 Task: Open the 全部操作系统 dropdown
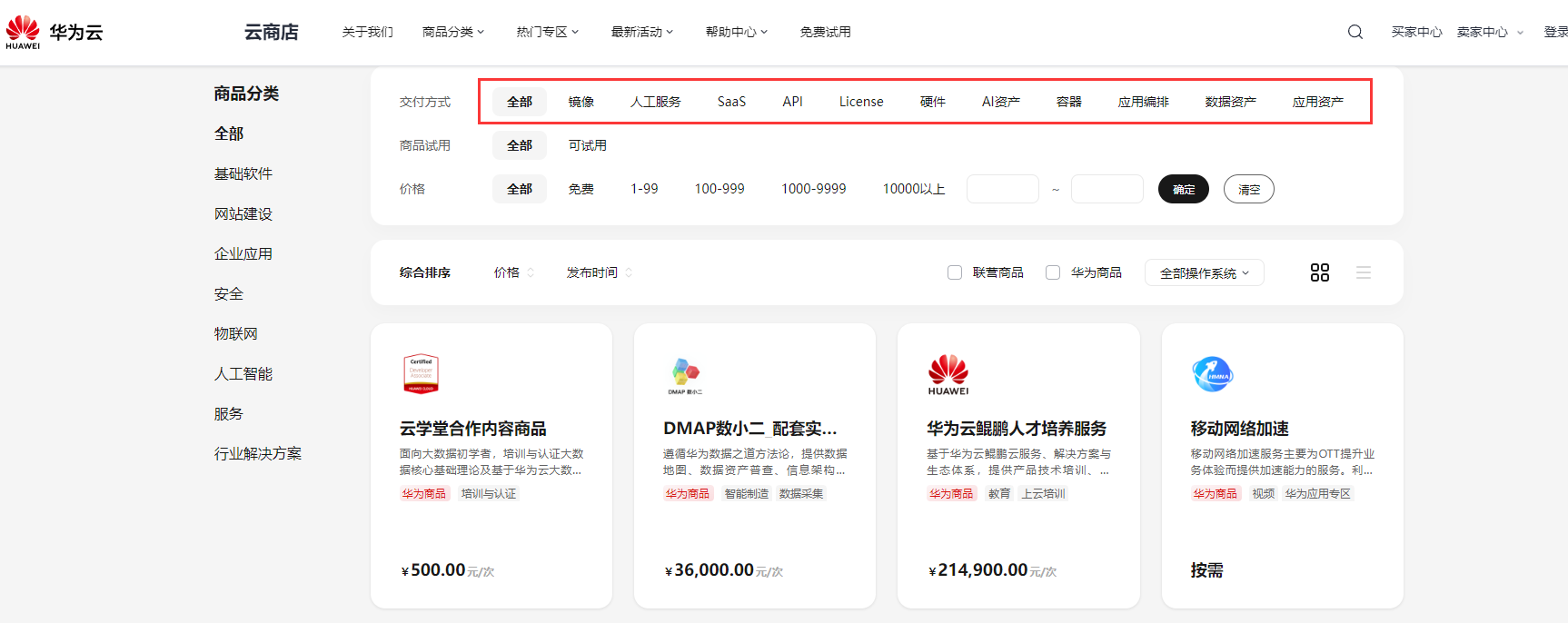point(1204,272)
